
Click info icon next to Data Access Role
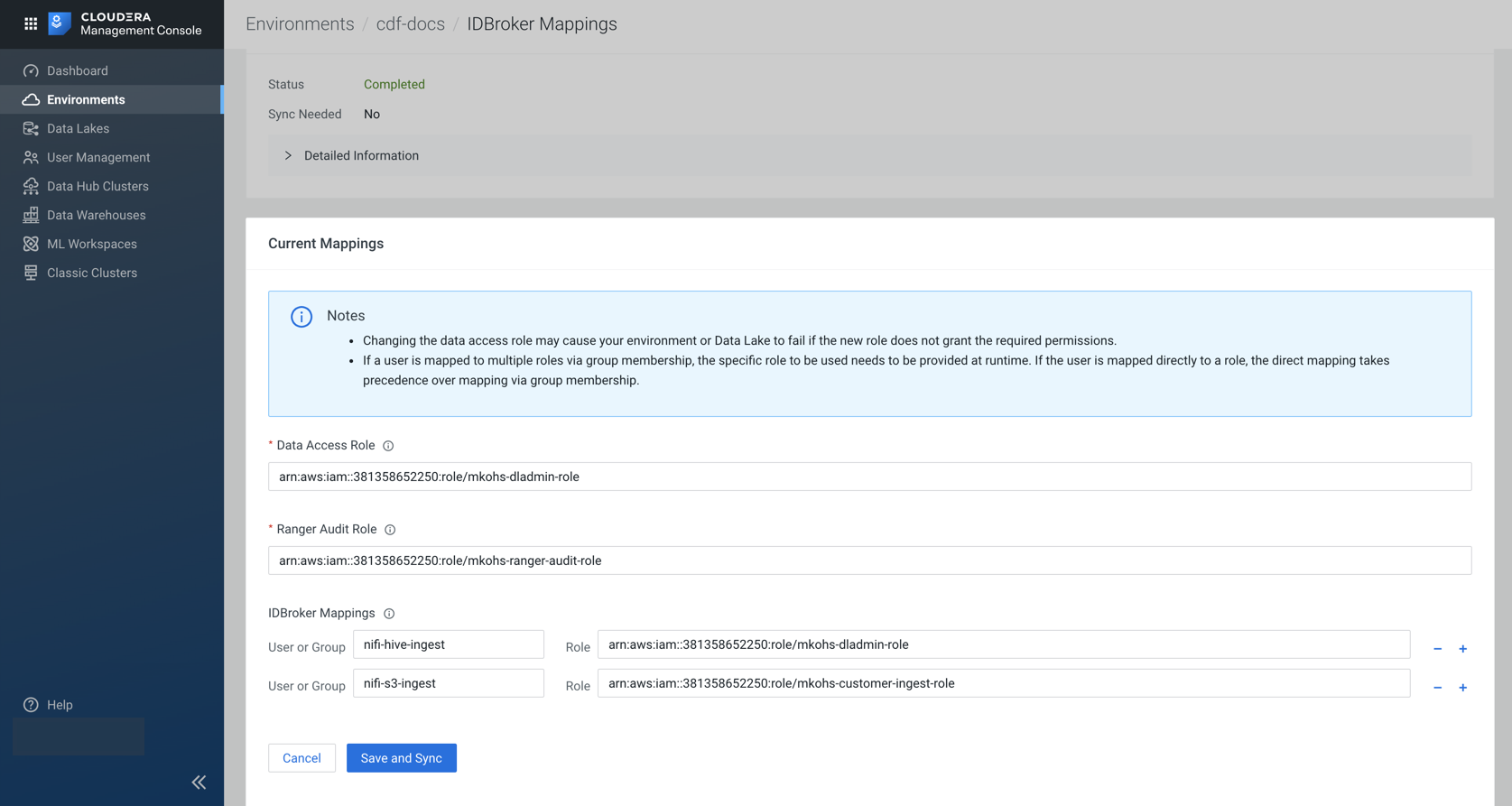(388, 446)
